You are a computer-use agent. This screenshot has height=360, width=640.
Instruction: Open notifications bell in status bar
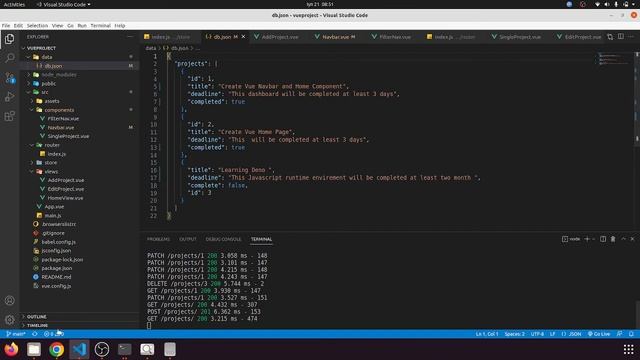631,334
